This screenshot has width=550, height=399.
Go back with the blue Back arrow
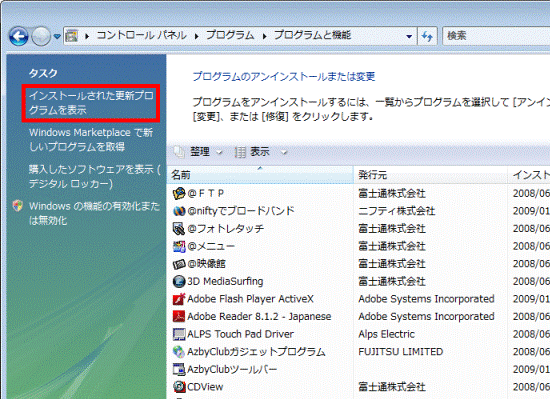(19, 36)
